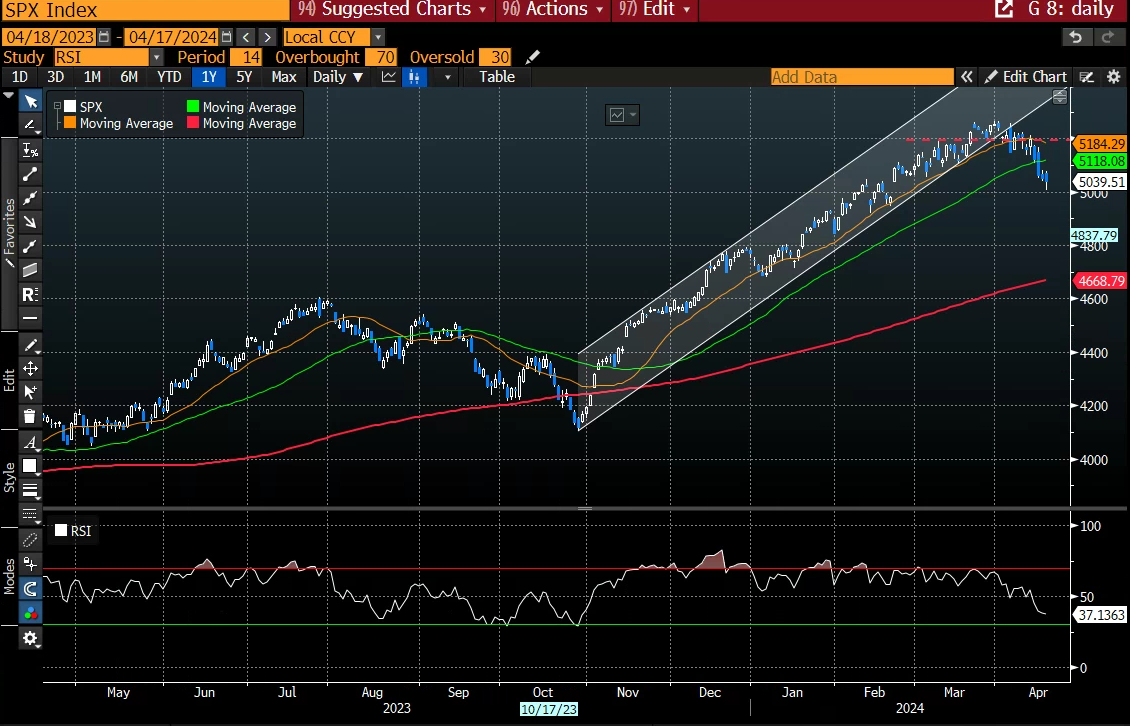Viewport: 1130px width, 726px height.
Task: Click the Edit Chart button
Action: (1026, 76)
